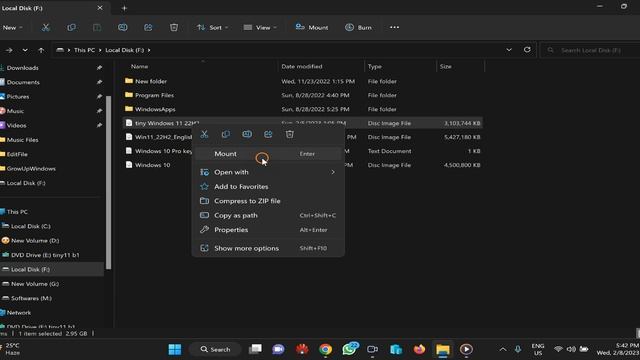The height and width of the screenshot is (360, 640).
Task: Click the Share icon in the toolbar
Action: click(148, 27)
